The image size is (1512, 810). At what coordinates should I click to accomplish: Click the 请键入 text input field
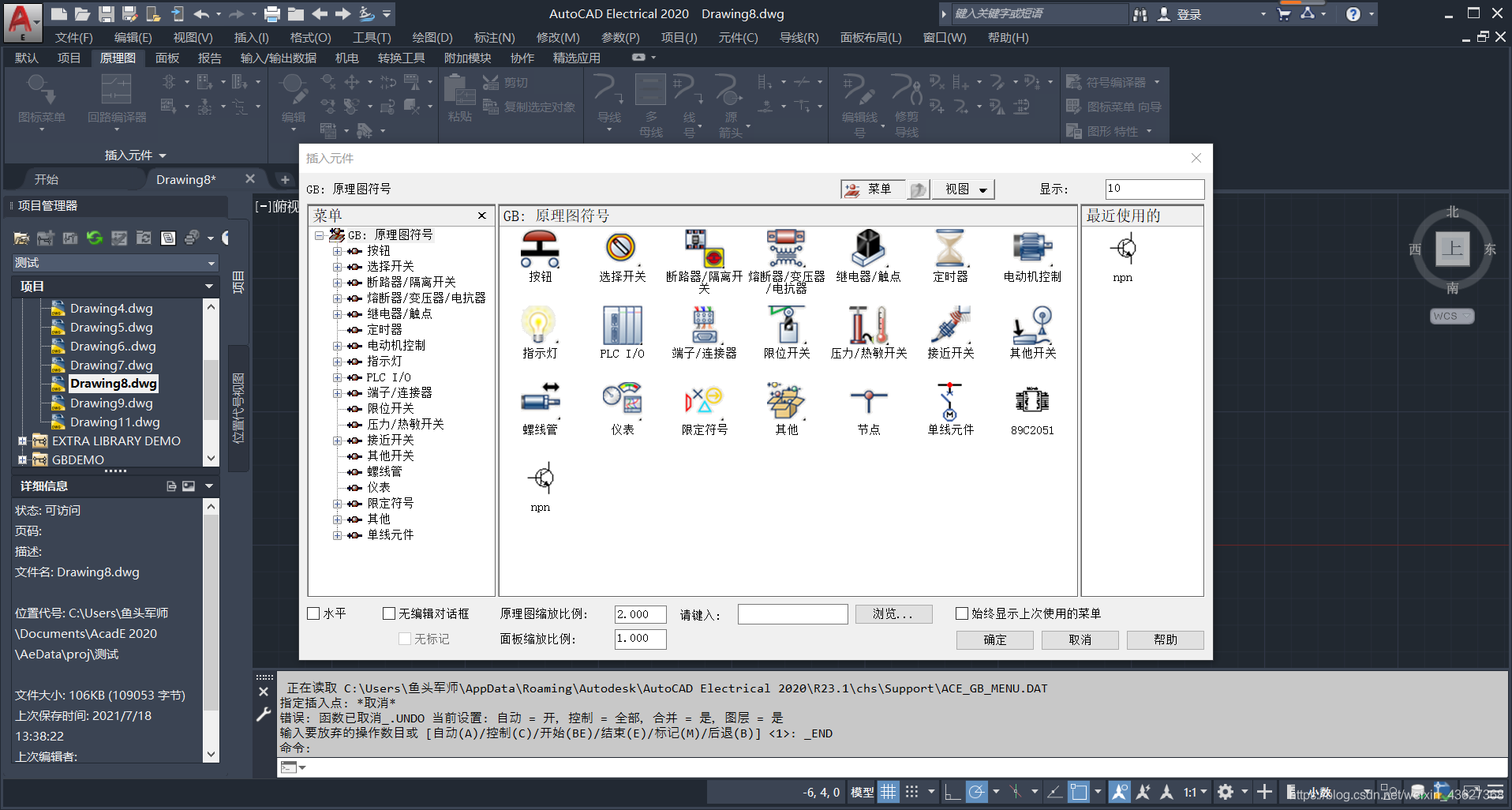click(x=792, y=614)
